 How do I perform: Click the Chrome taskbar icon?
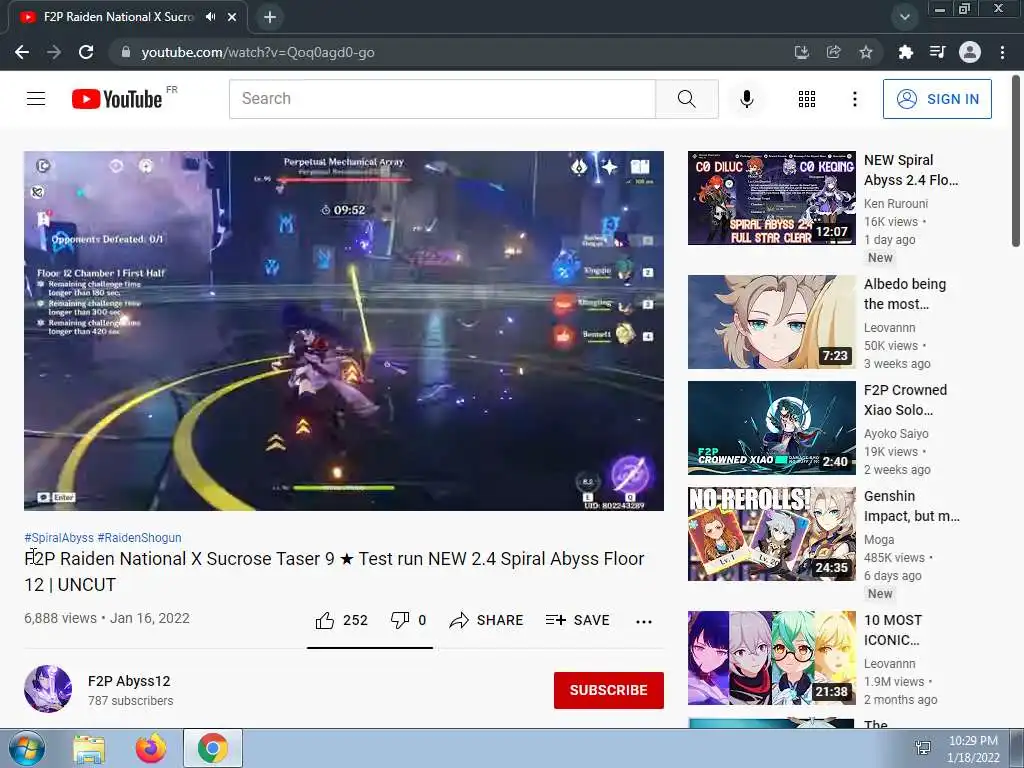pos(213,748)
